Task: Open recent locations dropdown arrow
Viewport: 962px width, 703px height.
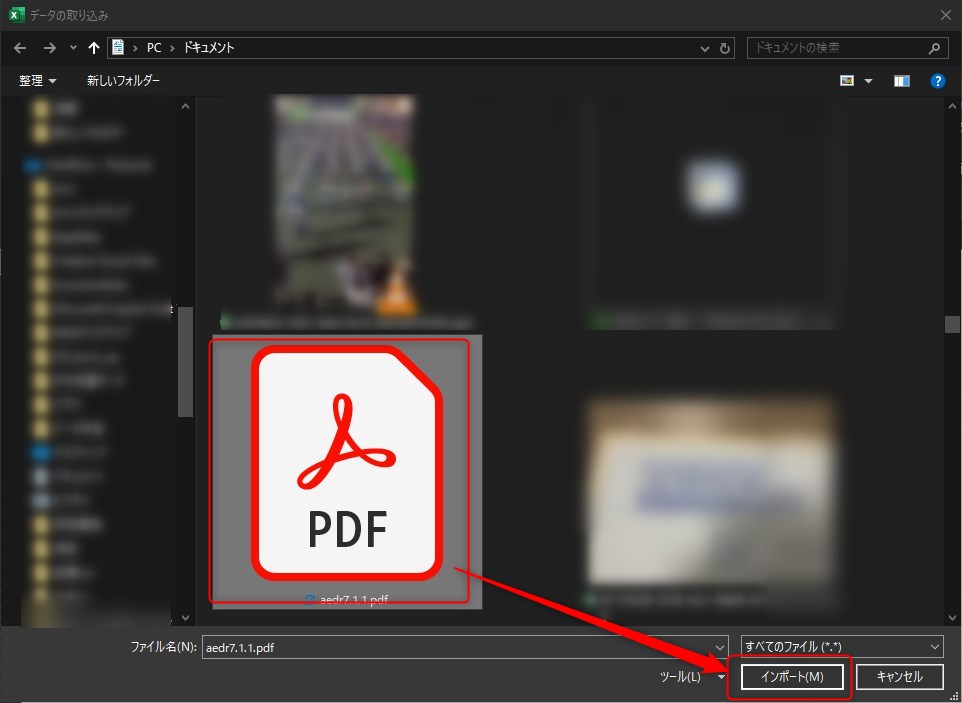Action: [73, 48]
